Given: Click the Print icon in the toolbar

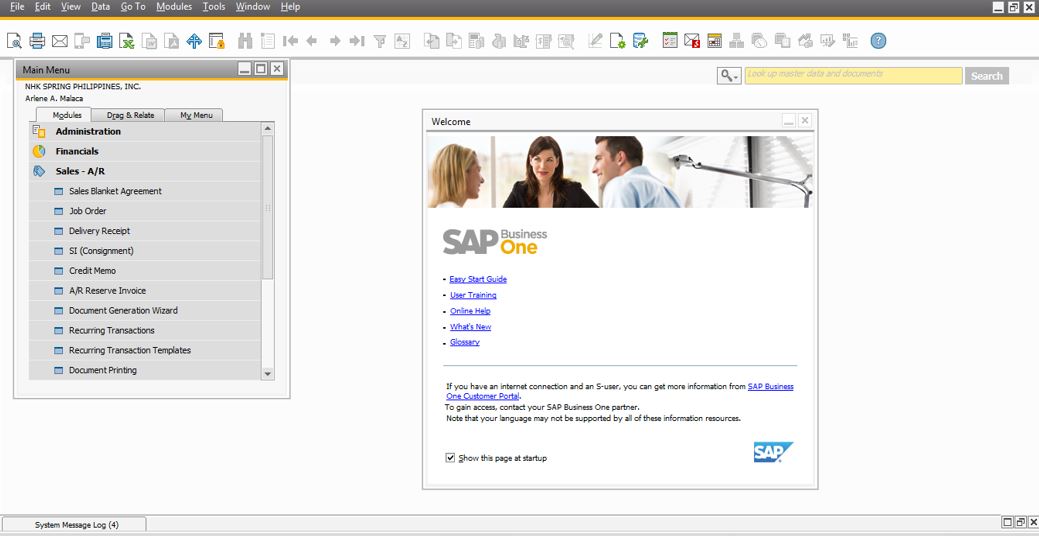Looking at the screenshot, I should click(37, 41).
